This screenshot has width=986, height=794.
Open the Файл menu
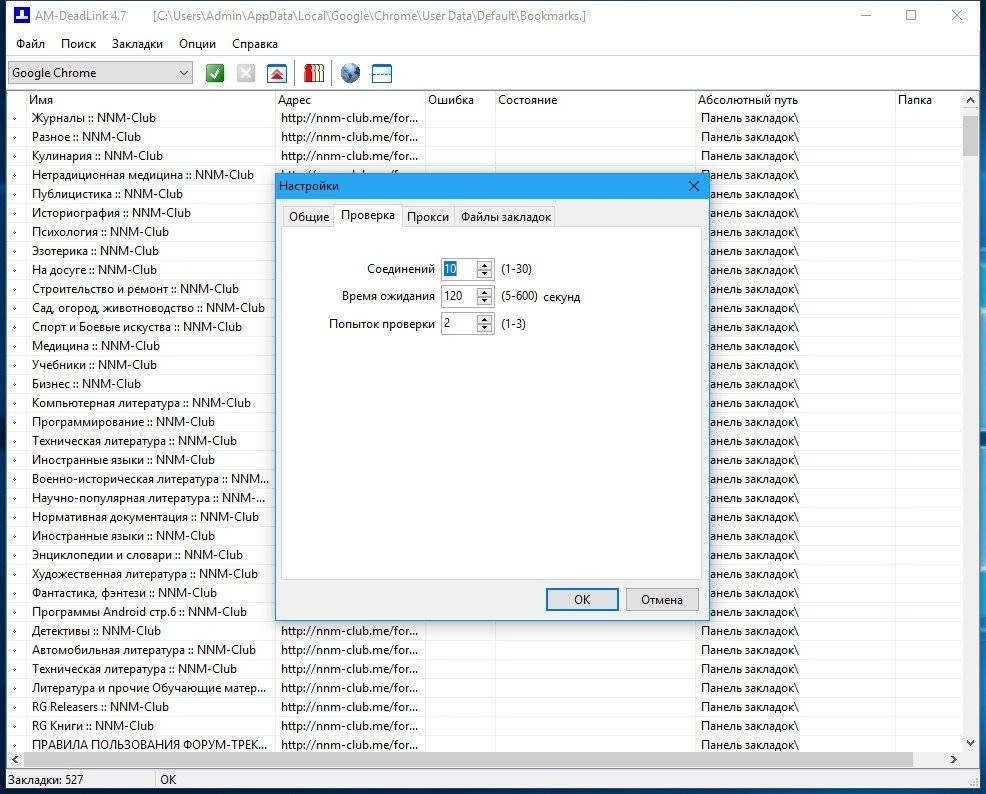(30, 43)
